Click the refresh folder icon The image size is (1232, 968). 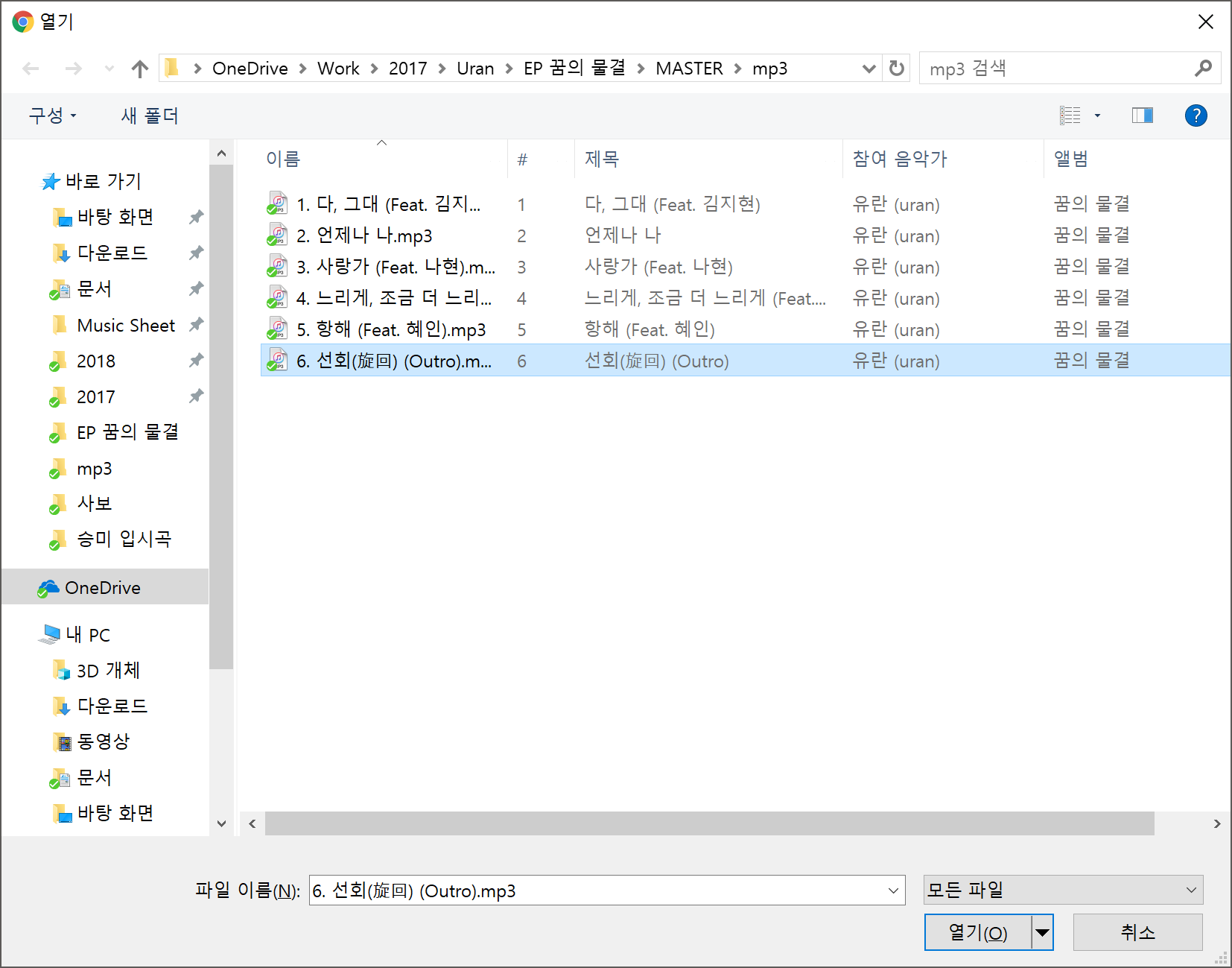tap(897, 69)
